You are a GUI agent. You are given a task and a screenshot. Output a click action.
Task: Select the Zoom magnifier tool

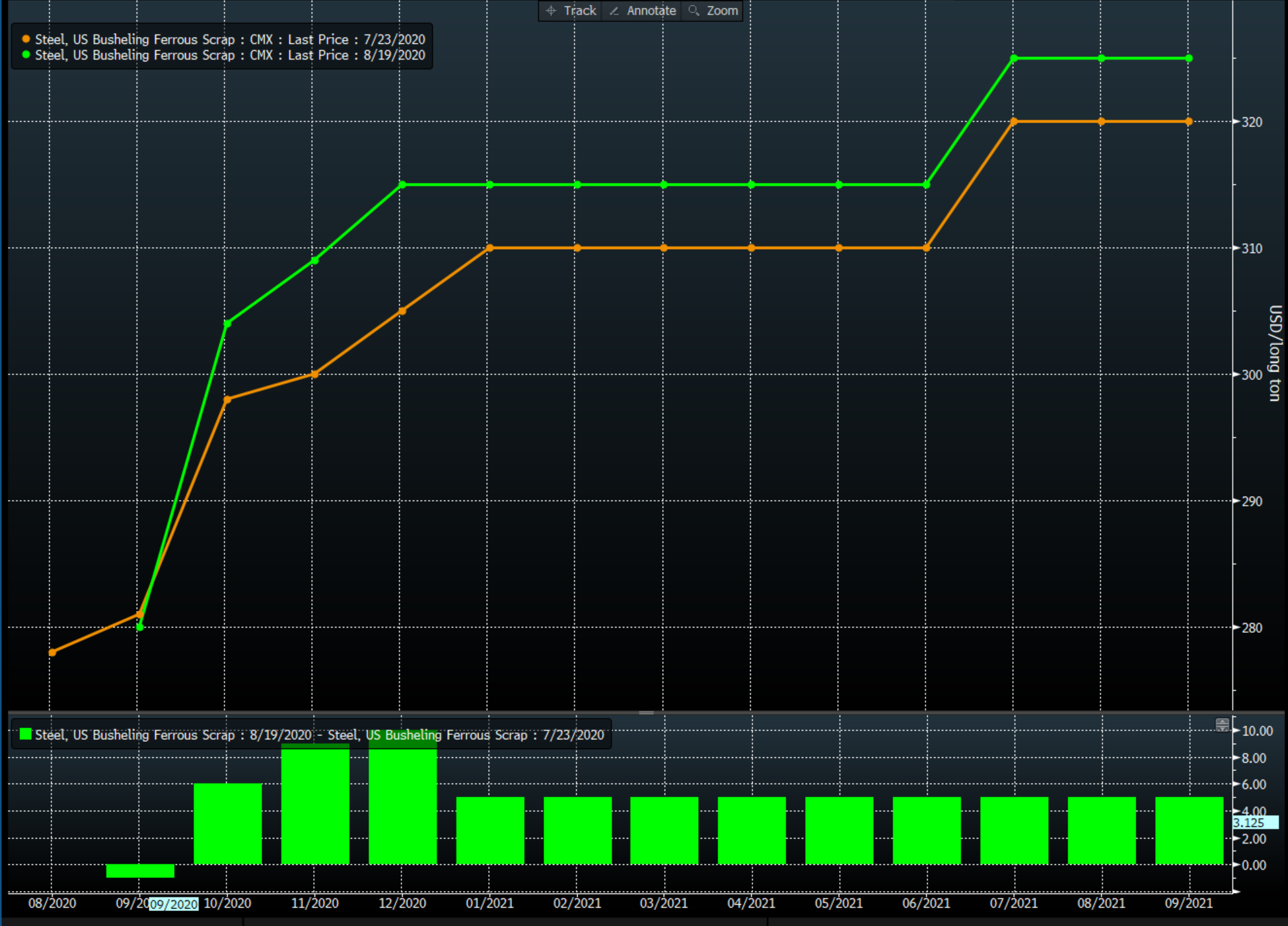pyautogui.click(x=713, y=10)
